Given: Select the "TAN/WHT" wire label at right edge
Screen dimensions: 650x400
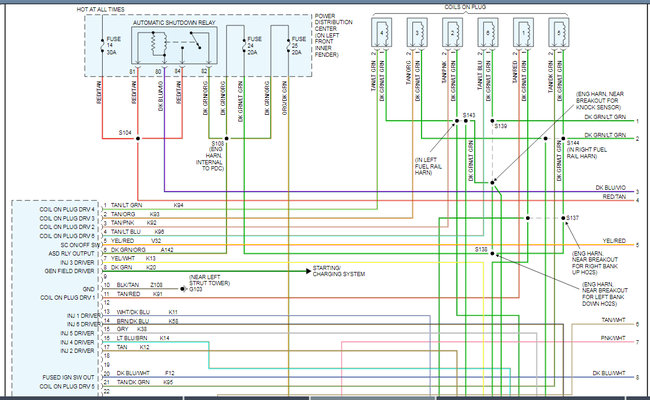Looking at the screenshot, I should click(614, 320).
